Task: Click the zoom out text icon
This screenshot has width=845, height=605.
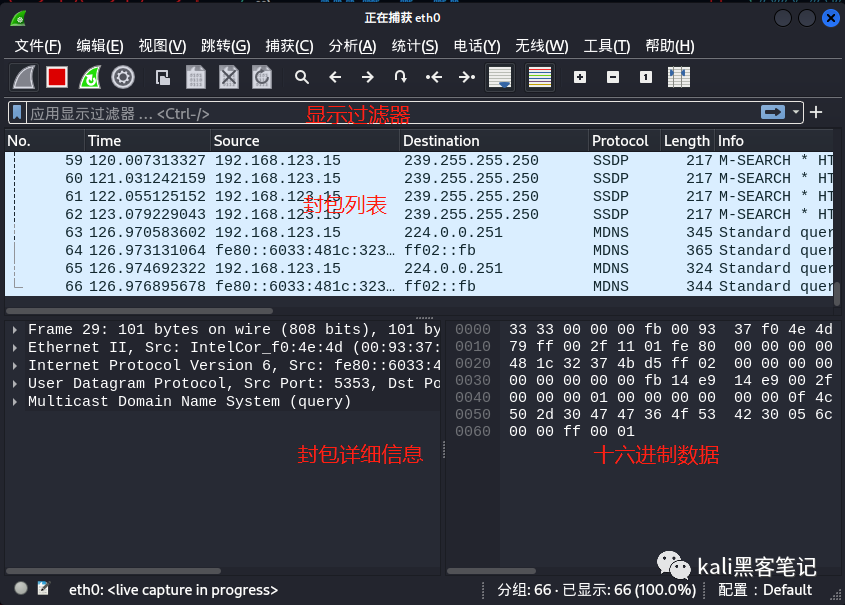Action: 613,78
